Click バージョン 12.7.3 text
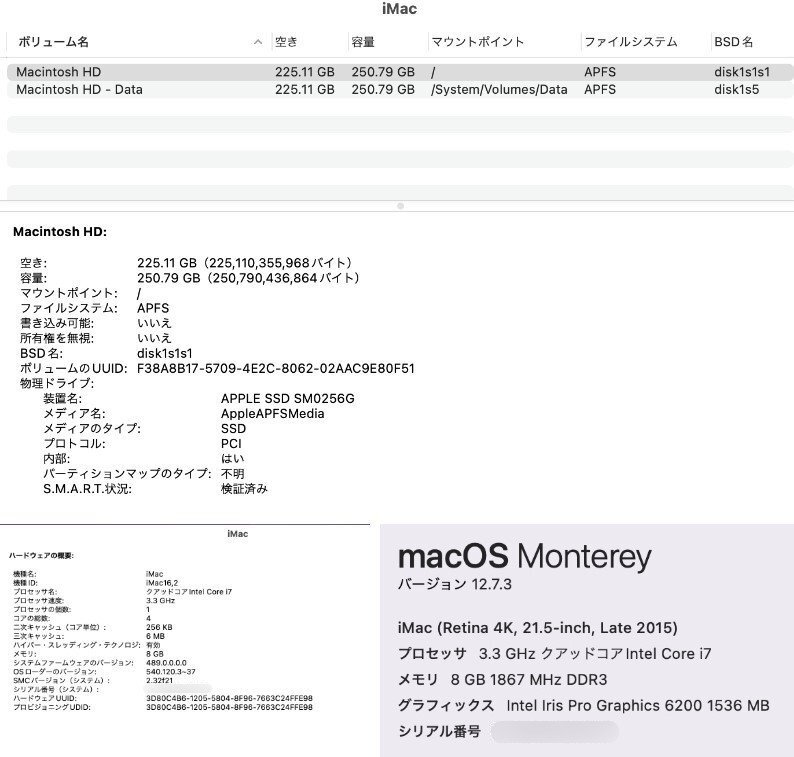 (x=455, y=584)
